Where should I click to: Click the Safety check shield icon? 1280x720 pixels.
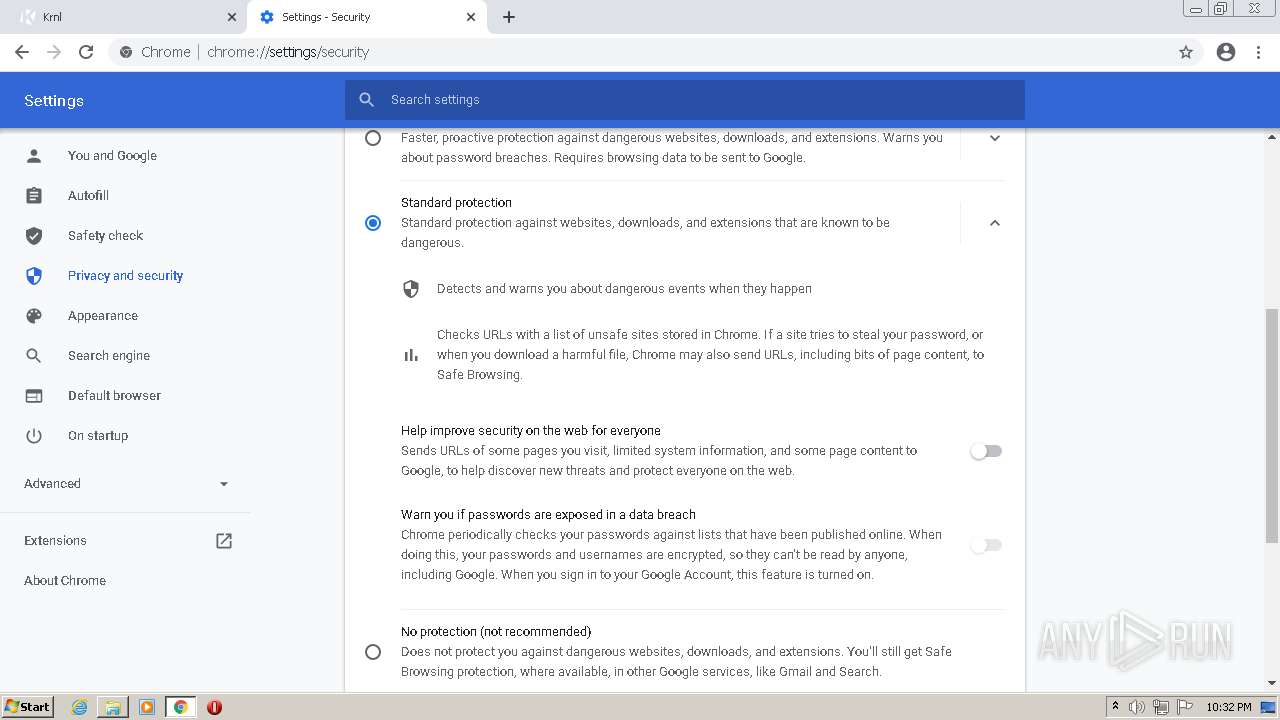34,236
